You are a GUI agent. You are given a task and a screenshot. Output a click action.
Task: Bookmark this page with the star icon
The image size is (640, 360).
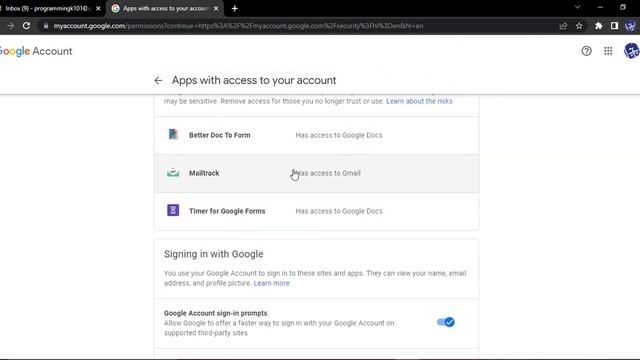pyautogui.click(x=579, y=26)
